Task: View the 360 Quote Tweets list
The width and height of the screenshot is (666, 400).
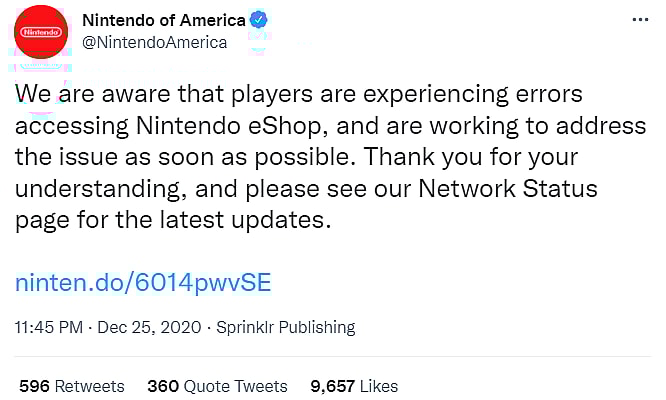Action: coord(217,386)
